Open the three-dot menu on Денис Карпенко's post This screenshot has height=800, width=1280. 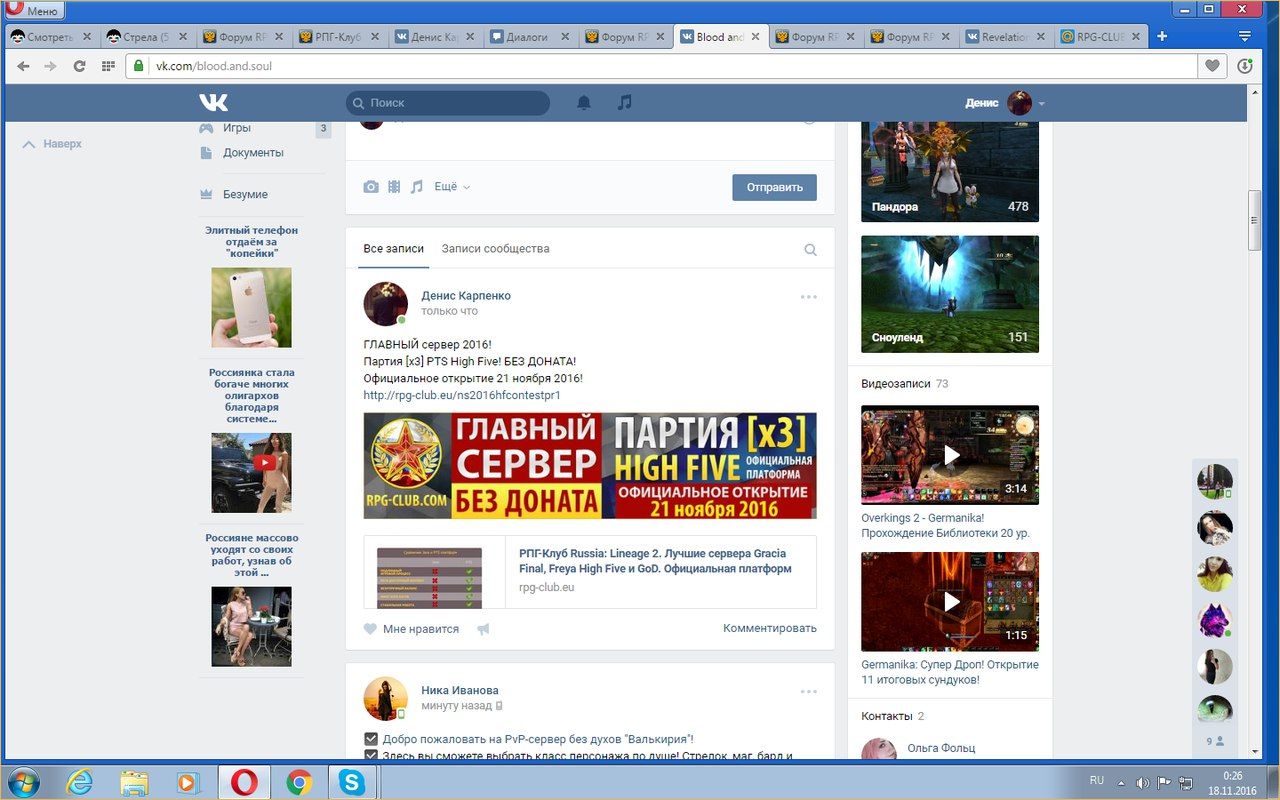point(808,297)
